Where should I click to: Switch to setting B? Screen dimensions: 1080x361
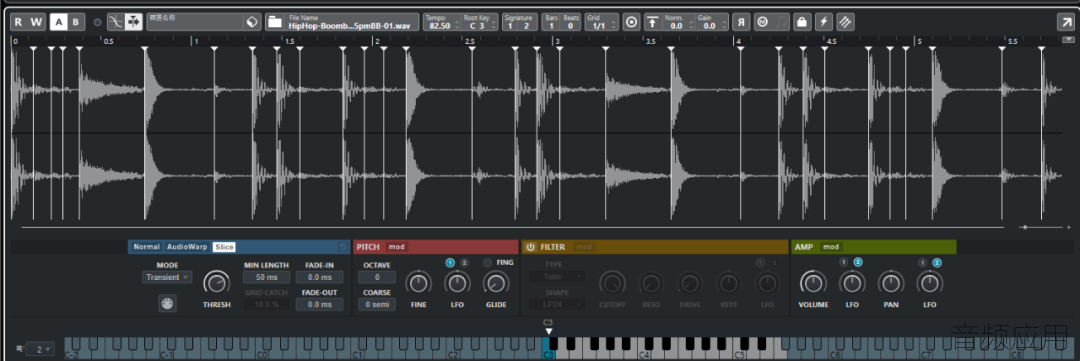(x=76, y=22)
